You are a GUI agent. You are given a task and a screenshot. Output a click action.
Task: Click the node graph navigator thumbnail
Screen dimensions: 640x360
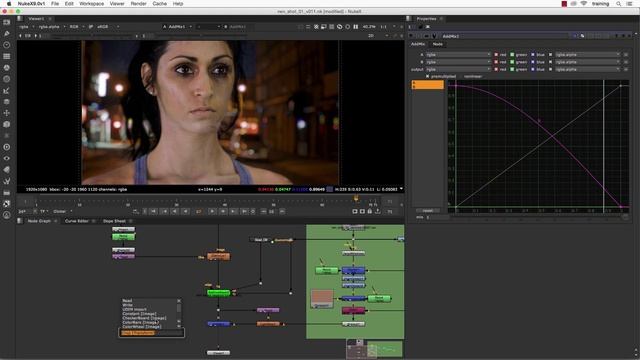(375, 349)
